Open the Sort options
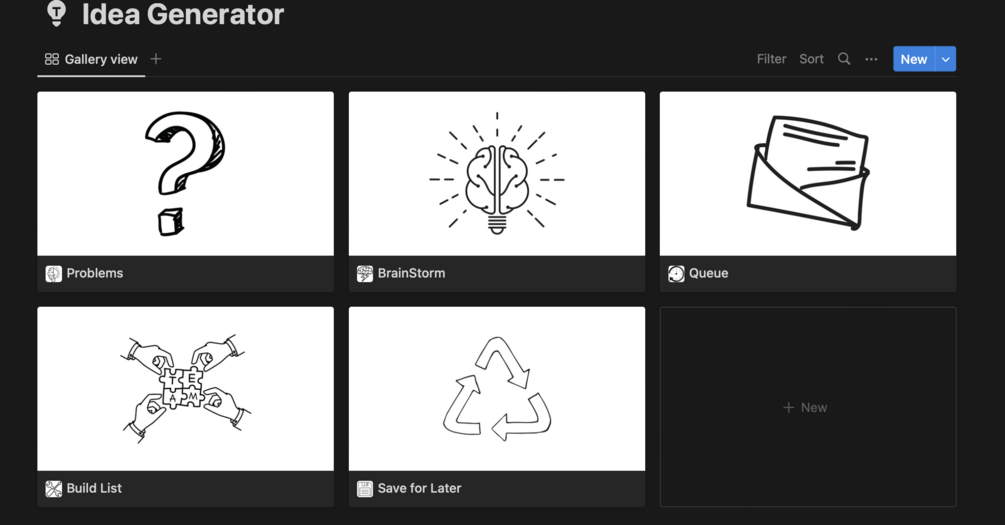 tap(811, 59)
